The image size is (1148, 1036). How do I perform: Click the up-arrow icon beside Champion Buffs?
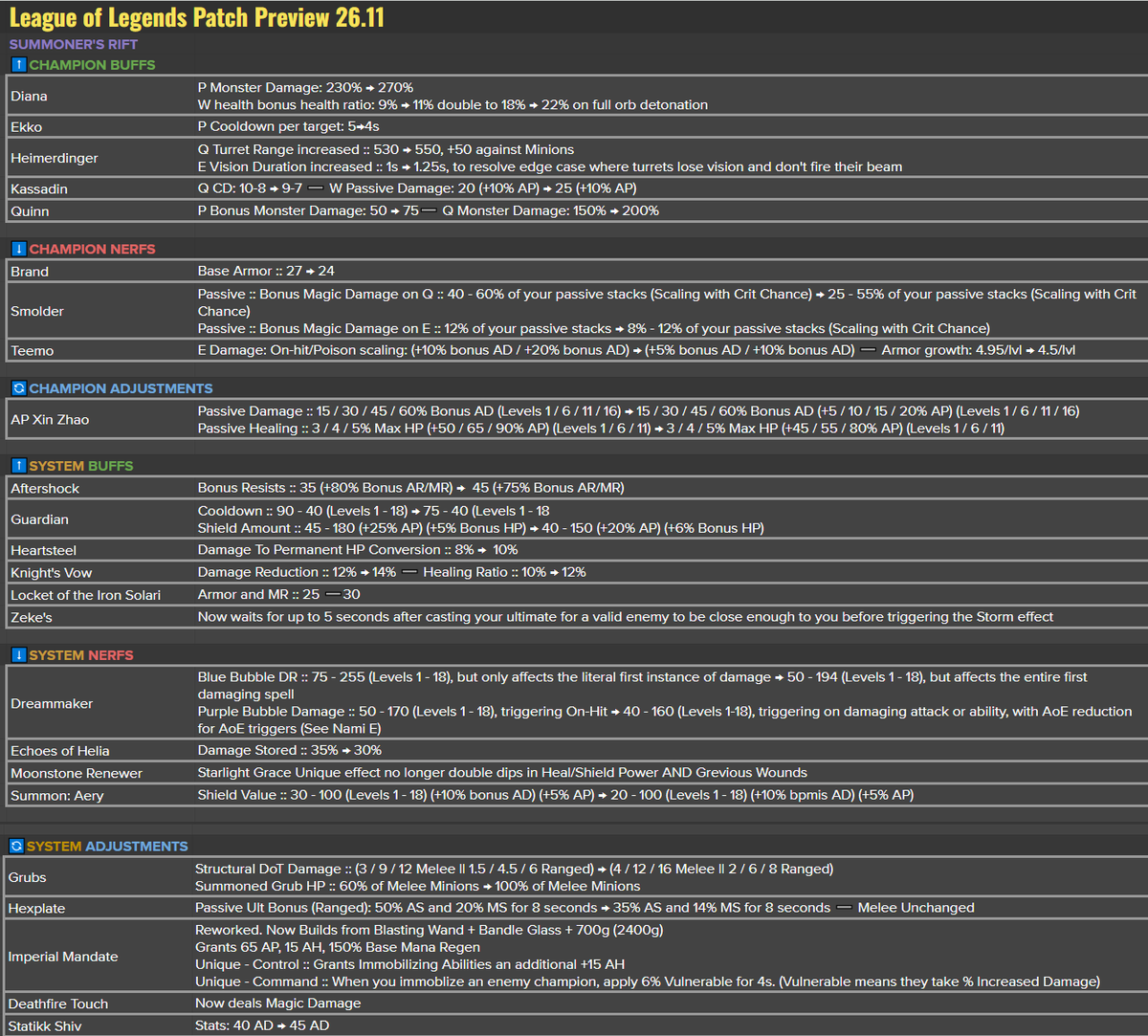click(x=18, y=65)
